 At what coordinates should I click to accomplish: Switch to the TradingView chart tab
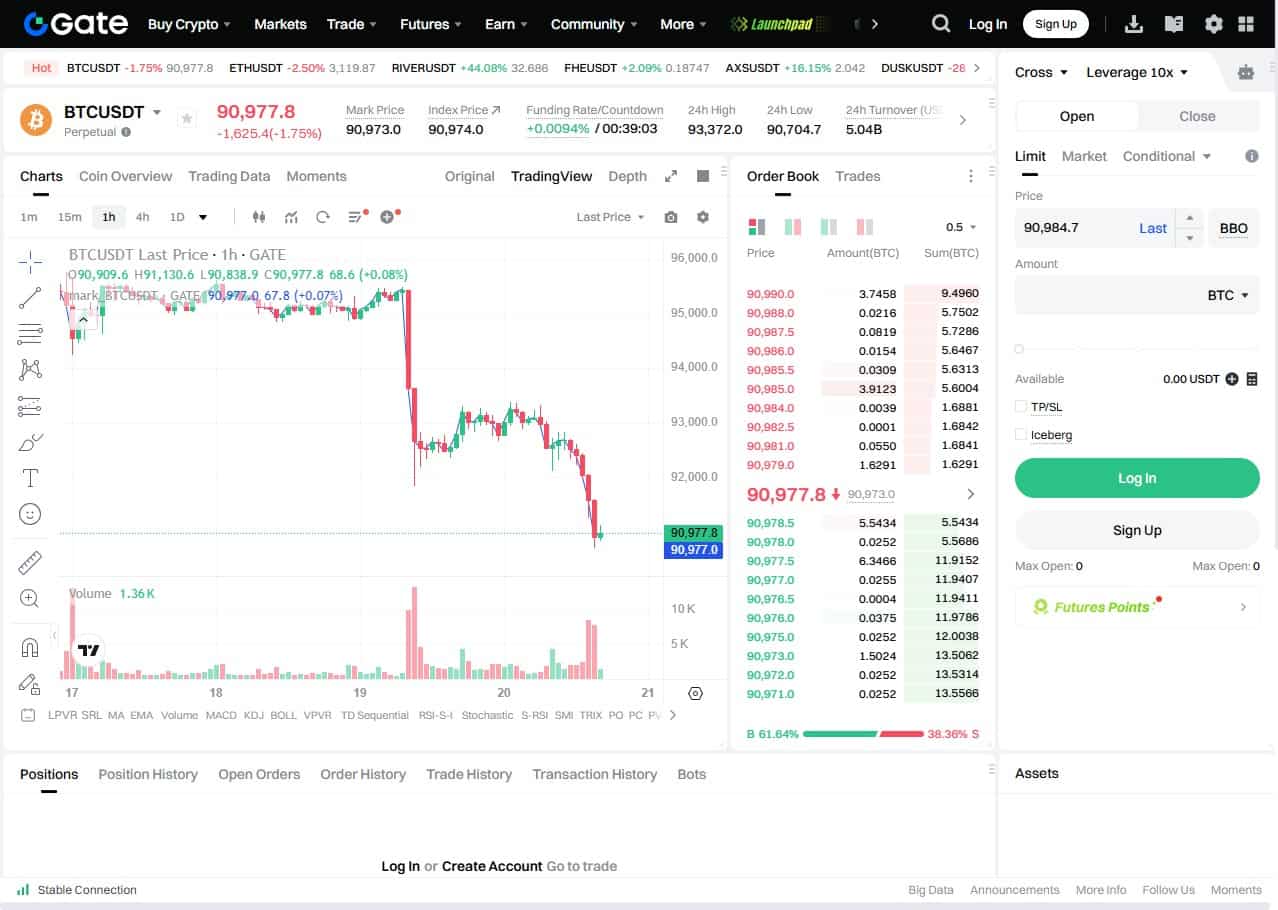coord(551,176)
